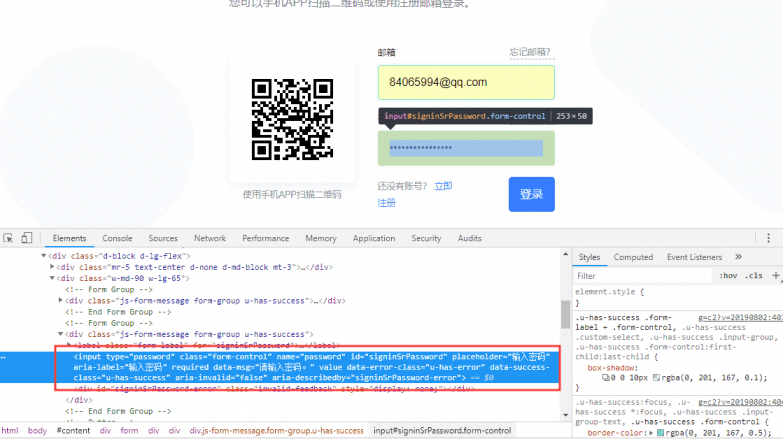Image resolution: width=783 pixels, height=439 pixels.
Task: Collapse second js-form-message form-group div
Action: pos(60,334)
